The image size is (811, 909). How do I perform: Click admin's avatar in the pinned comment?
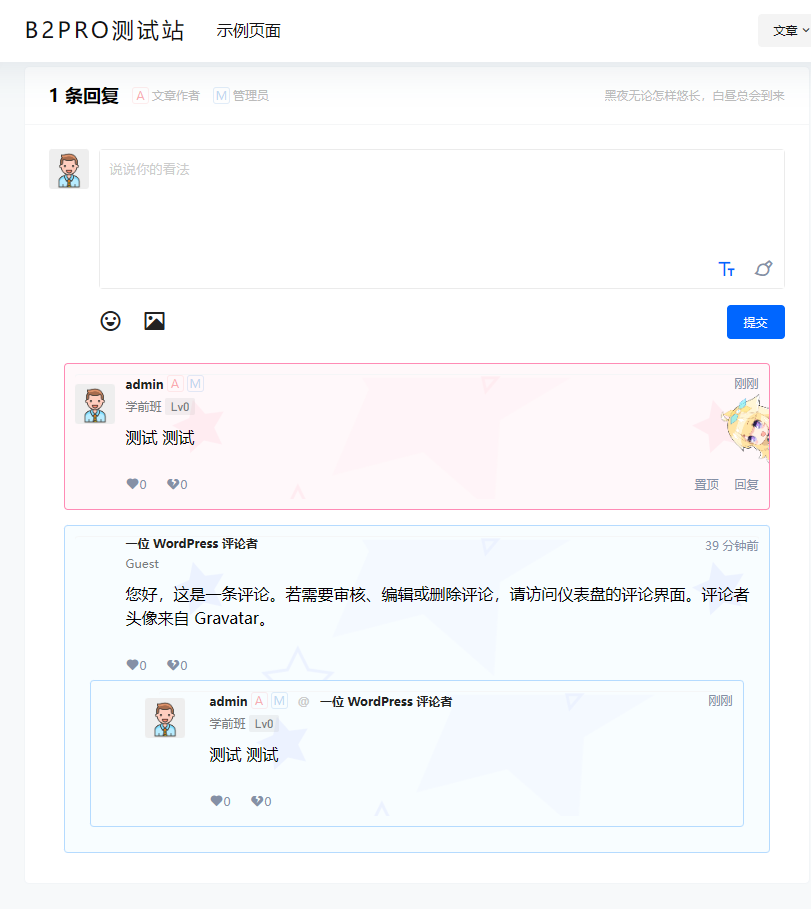pos(95,404)
